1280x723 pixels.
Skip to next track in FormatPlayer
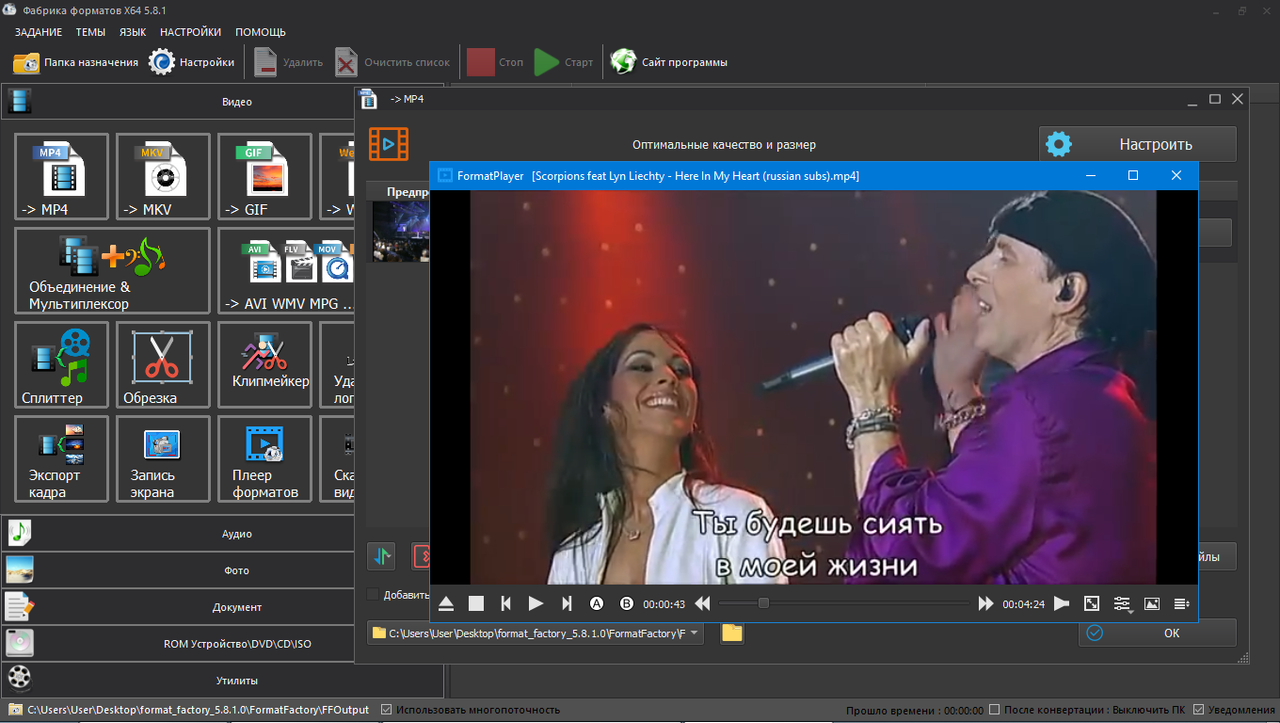point(567,603)
